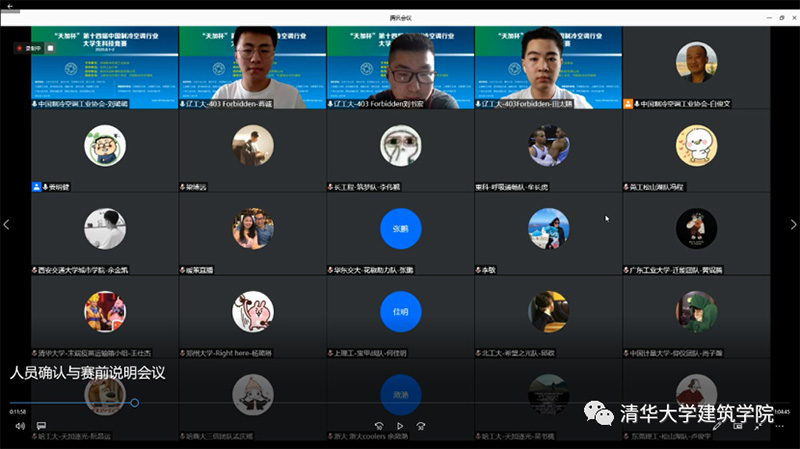Skip back ten seconds
This screenshot has width=800, height=449.
click(379, 426)
